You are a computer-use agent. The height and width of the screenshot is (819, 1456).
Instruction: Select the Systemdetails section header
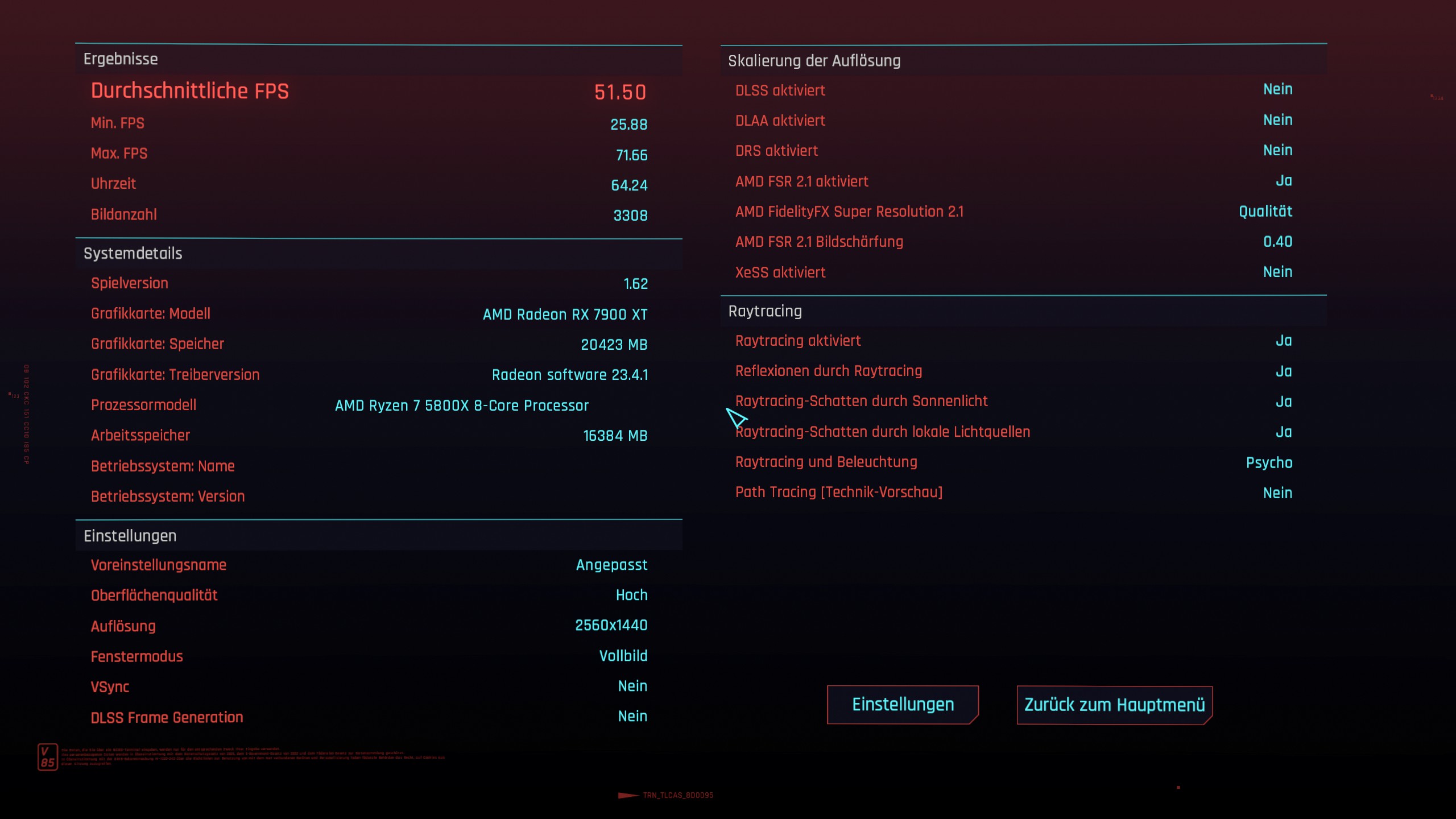pyautogui.click(x=133, y=254)
